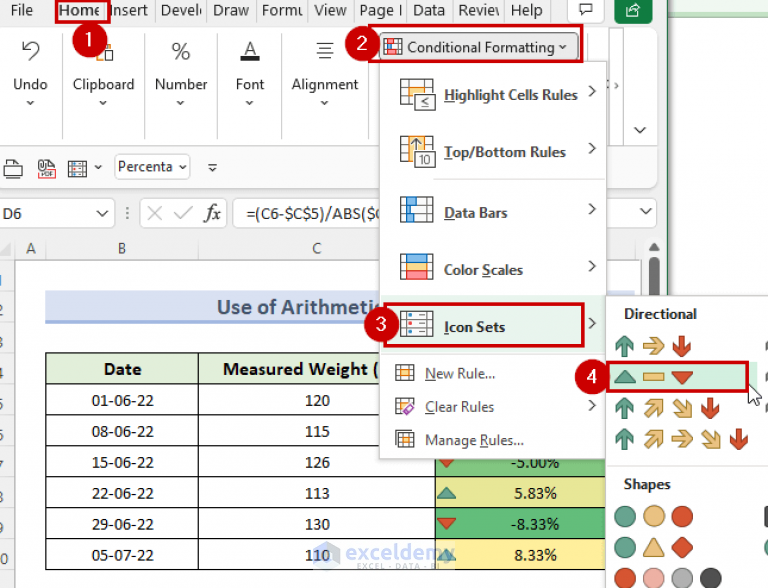This screenshot has height=588, width=768.
Task: Apply the 4 Arrows (Colored) icon set
Action: click(667, 408)
